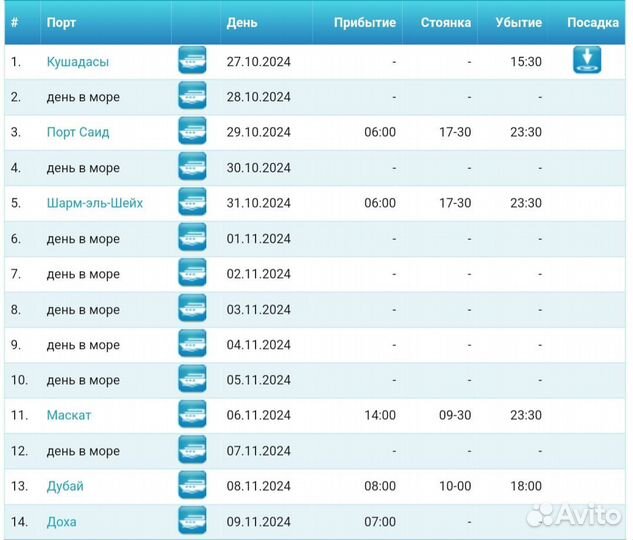Screen dimensions: 633x540
Task: Click the Порт column header
Action: coord(61,22)
